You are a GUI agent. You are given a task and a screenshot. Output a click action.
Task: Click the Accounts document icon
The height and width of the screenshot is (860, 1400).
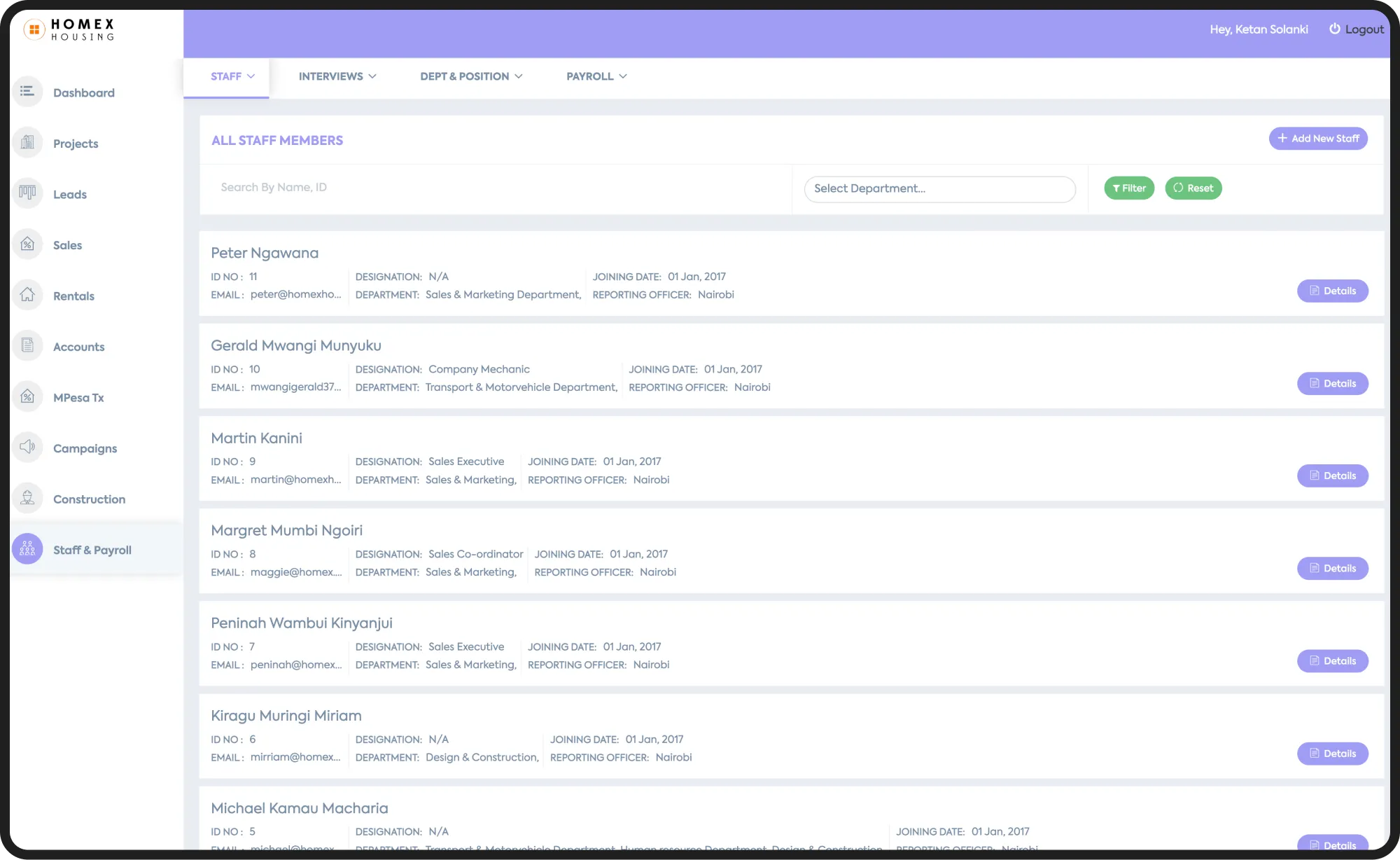(27, 346)
